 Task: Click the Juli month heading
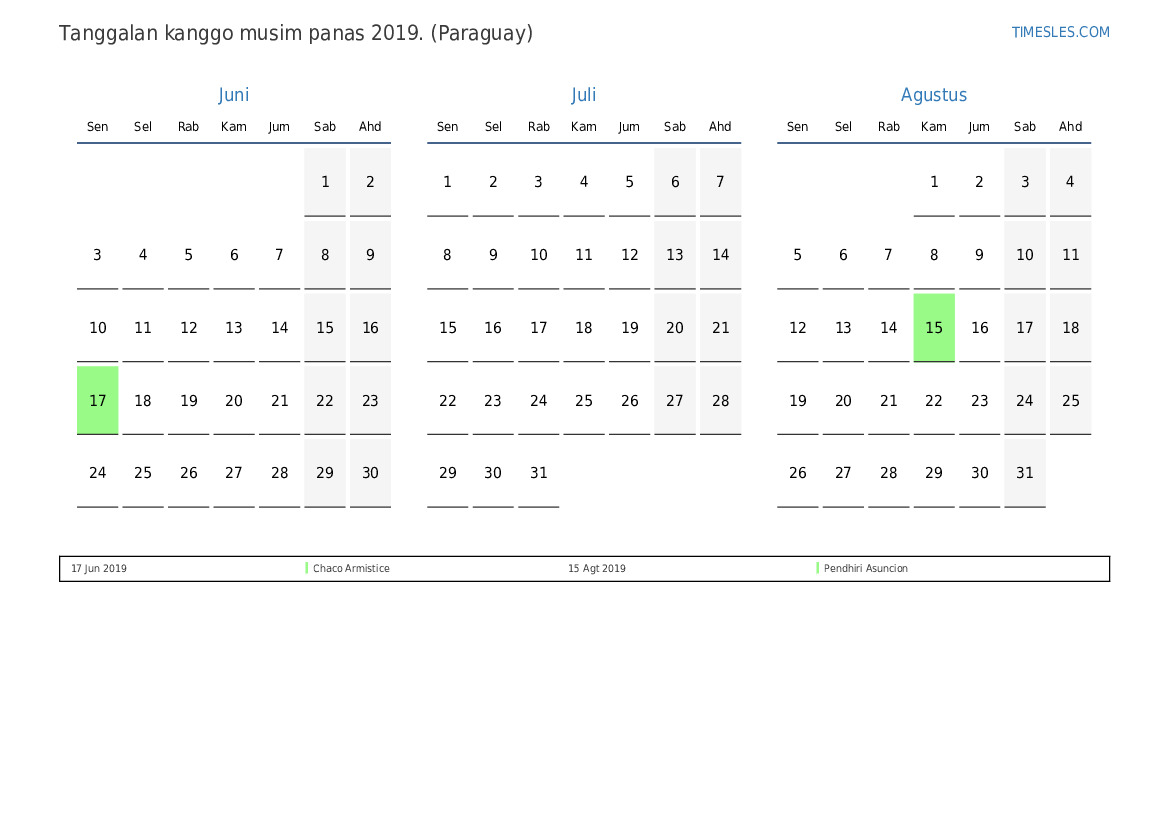(x=584, y=95)
